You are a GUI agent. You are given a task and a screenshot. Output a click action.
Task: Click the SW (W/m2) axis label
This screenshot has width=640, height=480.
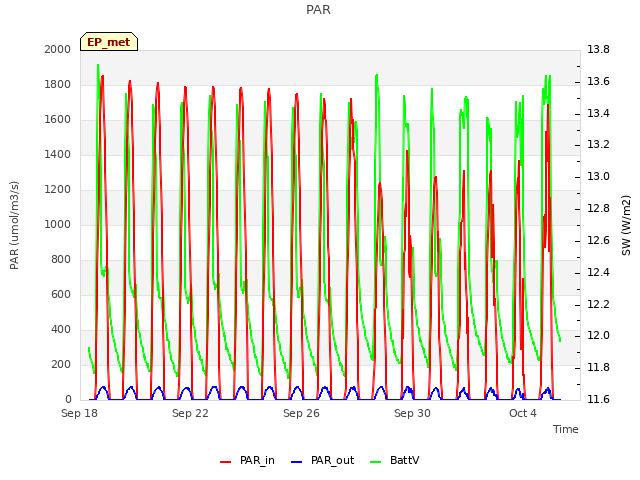[x=626, y=225]
